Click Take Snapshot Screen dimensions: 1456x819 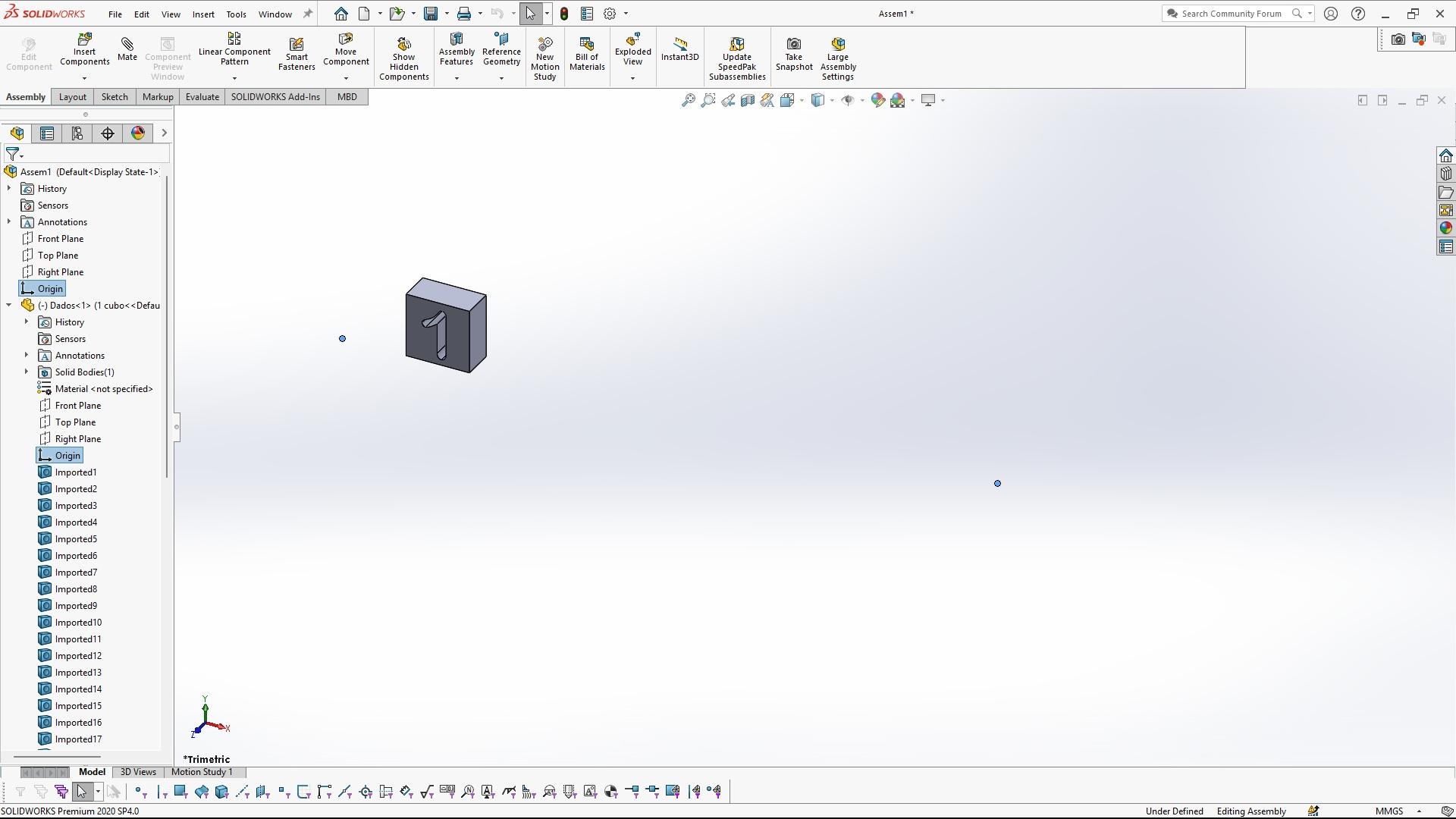coord(794,53)
